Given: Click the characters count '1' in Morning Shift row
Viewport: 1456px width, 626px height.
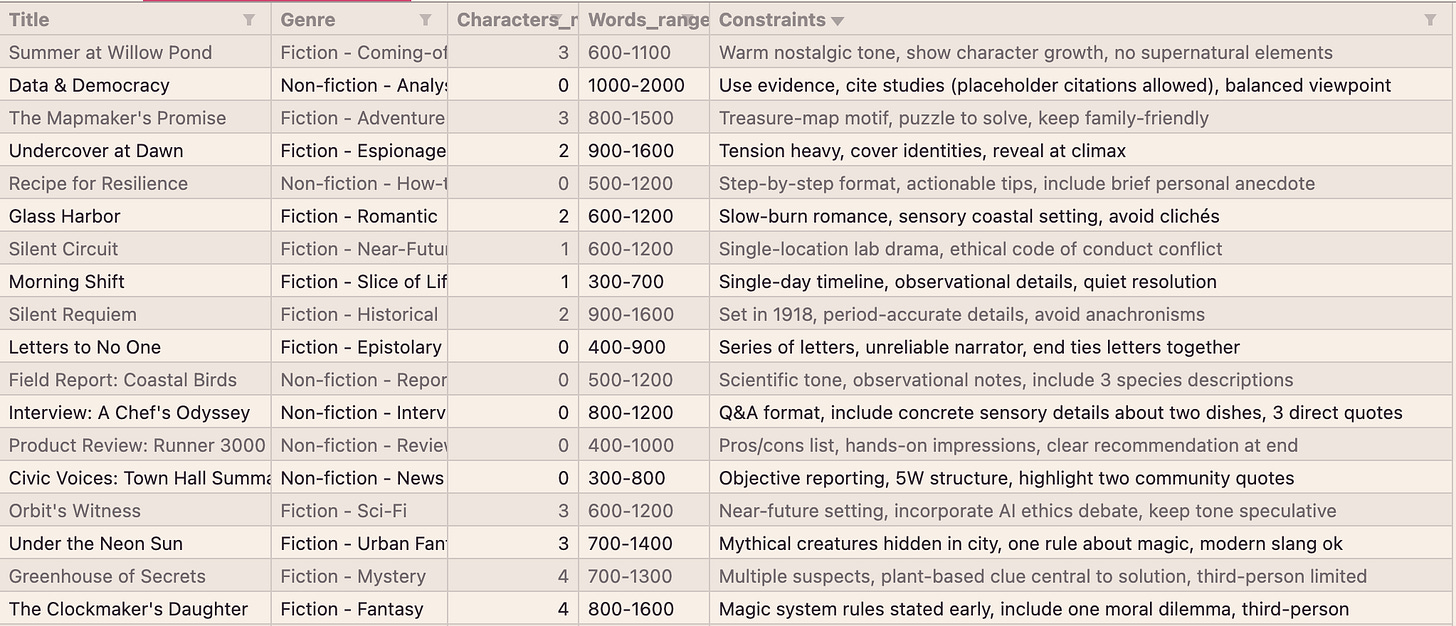Looking at the screenshot, I should [514, 282].
